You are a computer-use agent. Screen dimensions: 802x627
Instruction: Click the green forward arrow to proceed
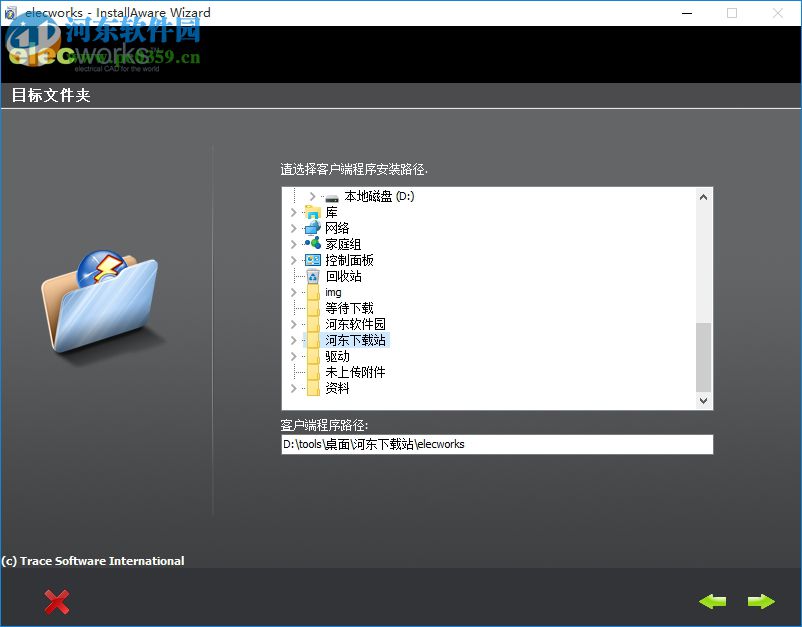pos(760,601)
